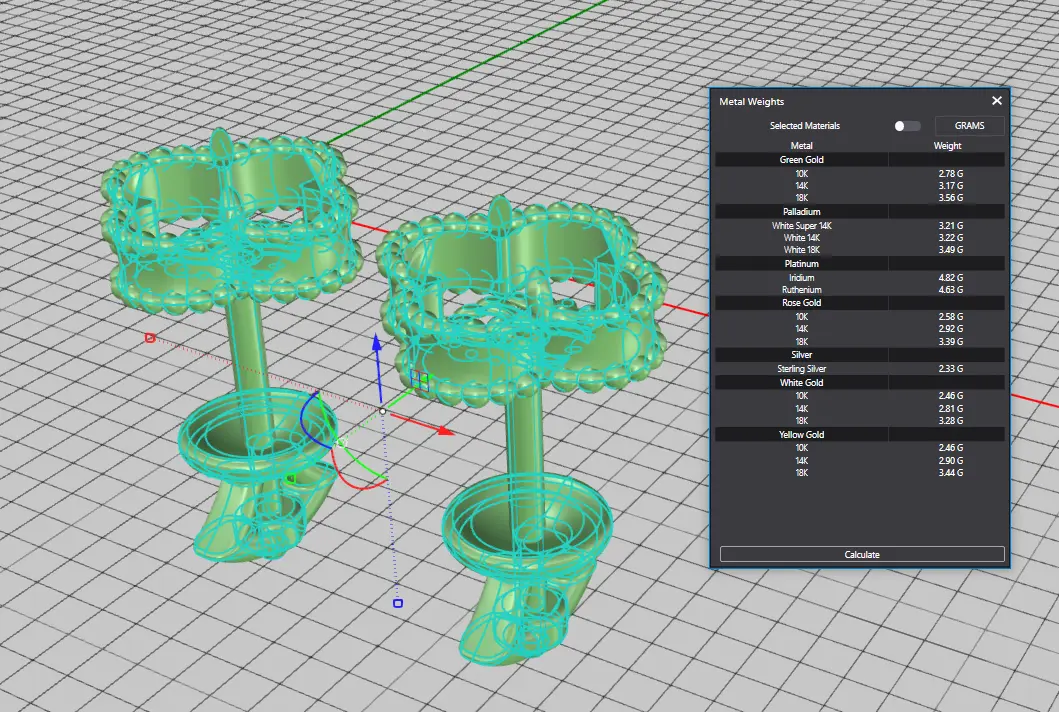This screenshot has width=1059, height=712.
Task: Click the 4.82 G Iridium weight
Action: click(x=950, y=278)
